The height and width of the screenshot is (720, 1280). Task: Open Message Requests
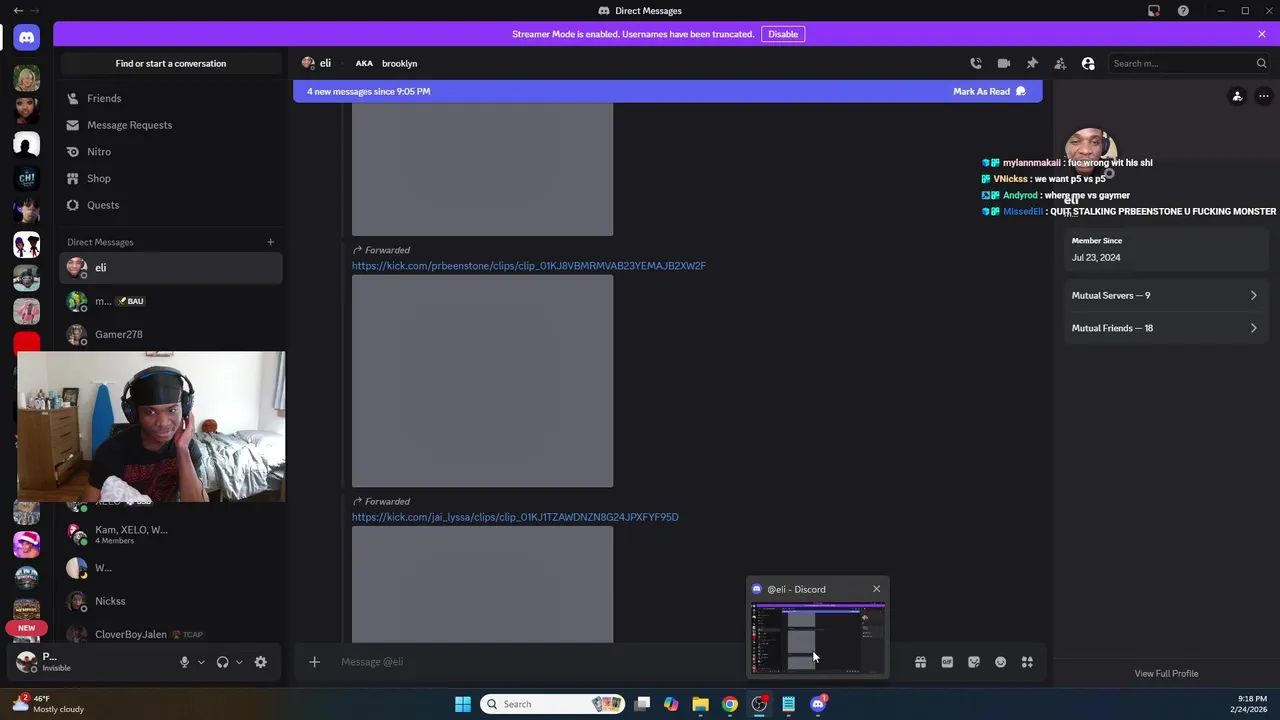(x=171, y=125)
